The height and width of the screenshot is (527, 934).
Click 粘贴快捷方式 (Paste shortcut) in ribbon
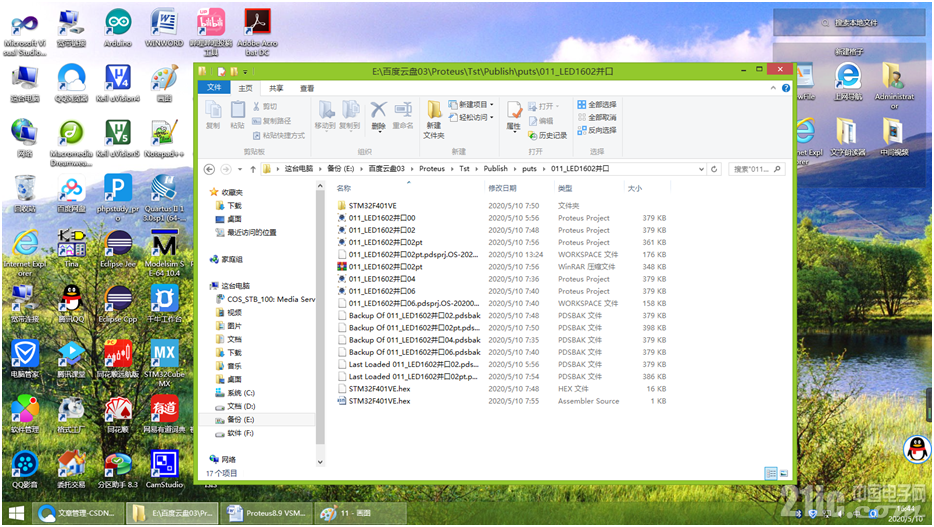[x=279, y=136]
